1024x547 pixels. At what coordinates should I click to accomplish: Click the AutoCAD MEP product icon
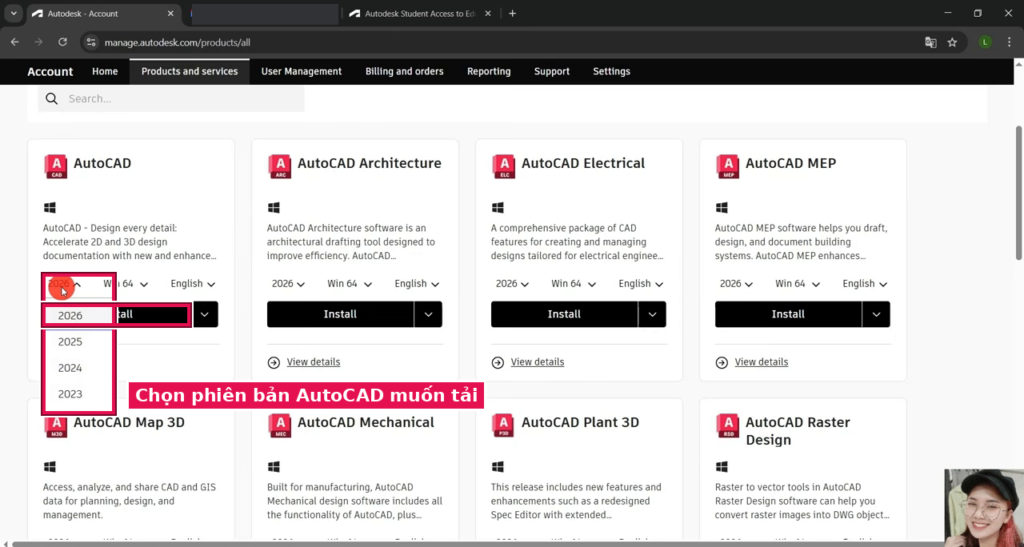click(x=728, y=166)
